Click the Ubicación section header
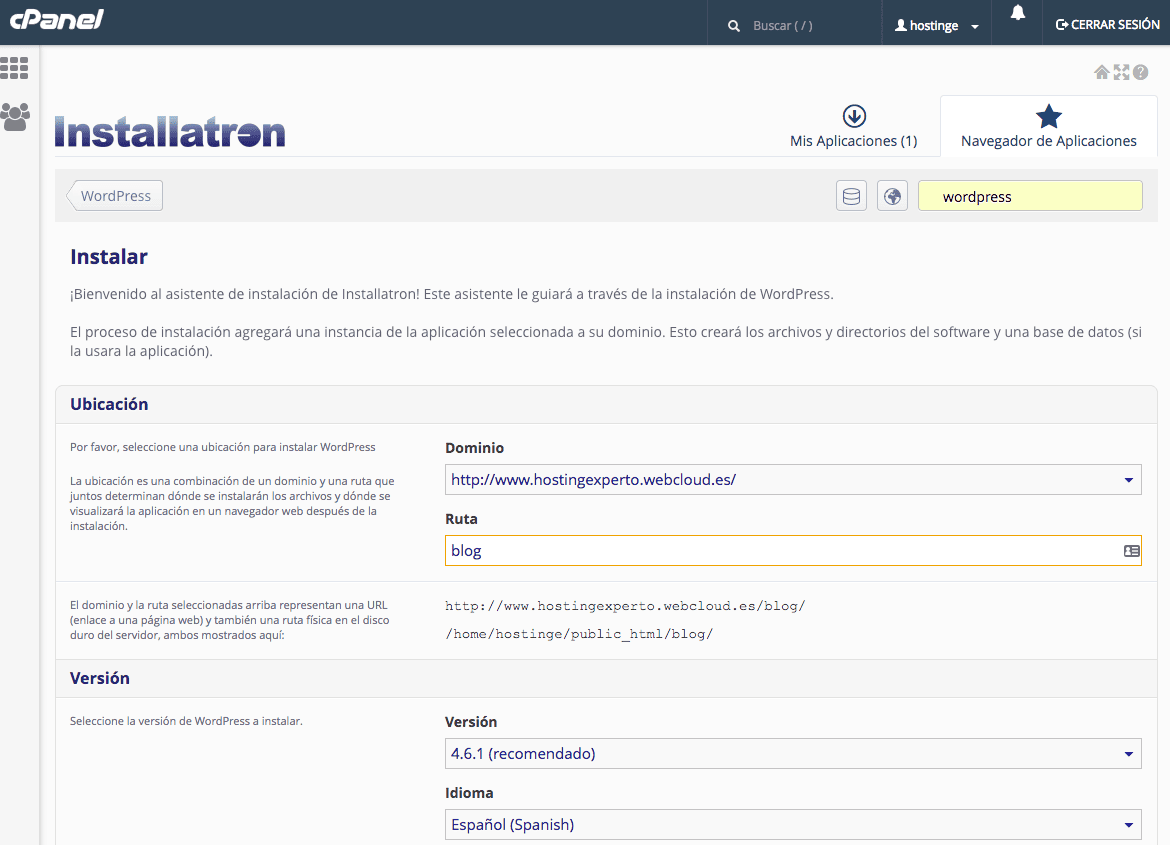Viewport: 1170px width, 845px height. 109,404
